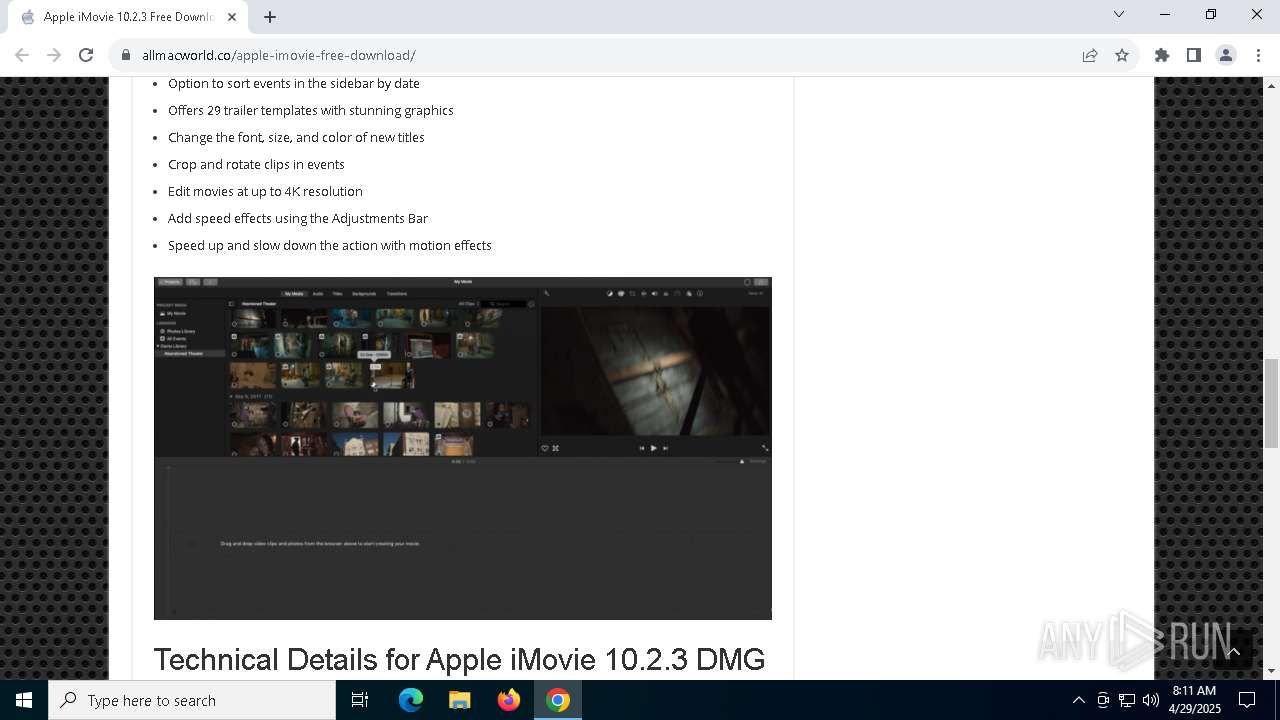The width and height of the screenshot is (1280, 720).
Task: Open the volume tray icon
Action: [1151, 700]
